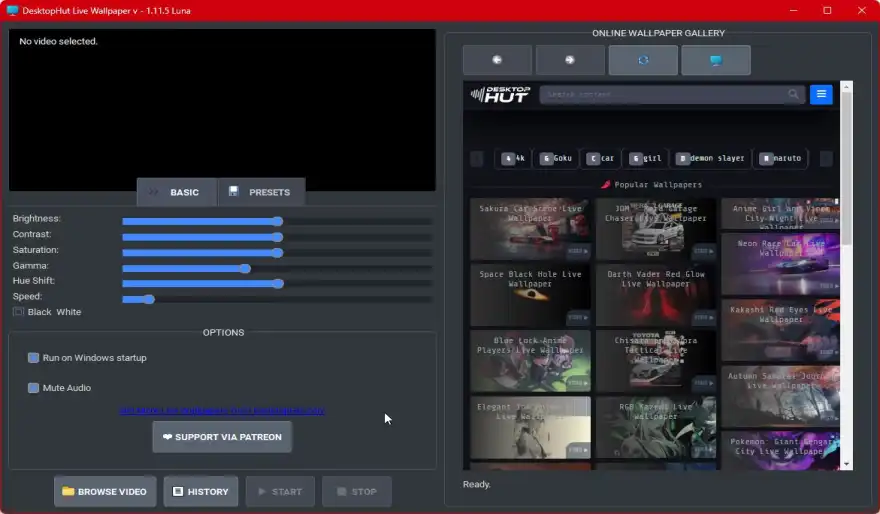Viewport: 880px width, 514px height.
Task: Go forward in the online gallery browser
Action: coord(570,60)
